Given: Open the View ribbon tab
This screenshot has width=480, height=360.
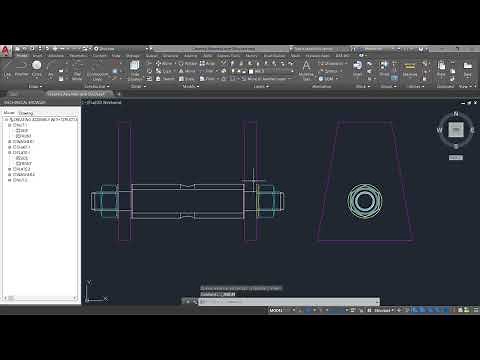Looking at the screenshot, I should [x=116, y=56].
